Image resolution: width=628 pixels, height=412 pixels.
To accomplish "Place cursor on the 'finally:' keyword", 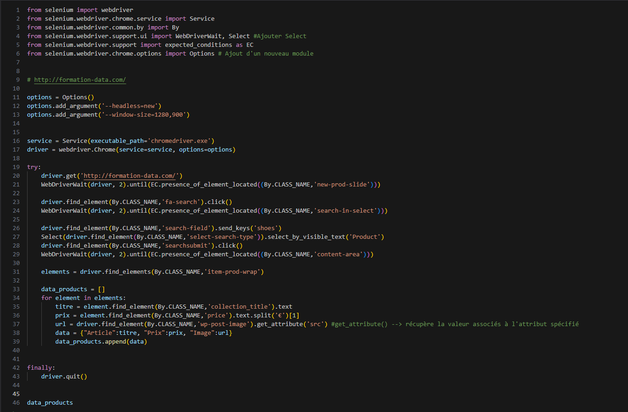I will tap(42, 367).
